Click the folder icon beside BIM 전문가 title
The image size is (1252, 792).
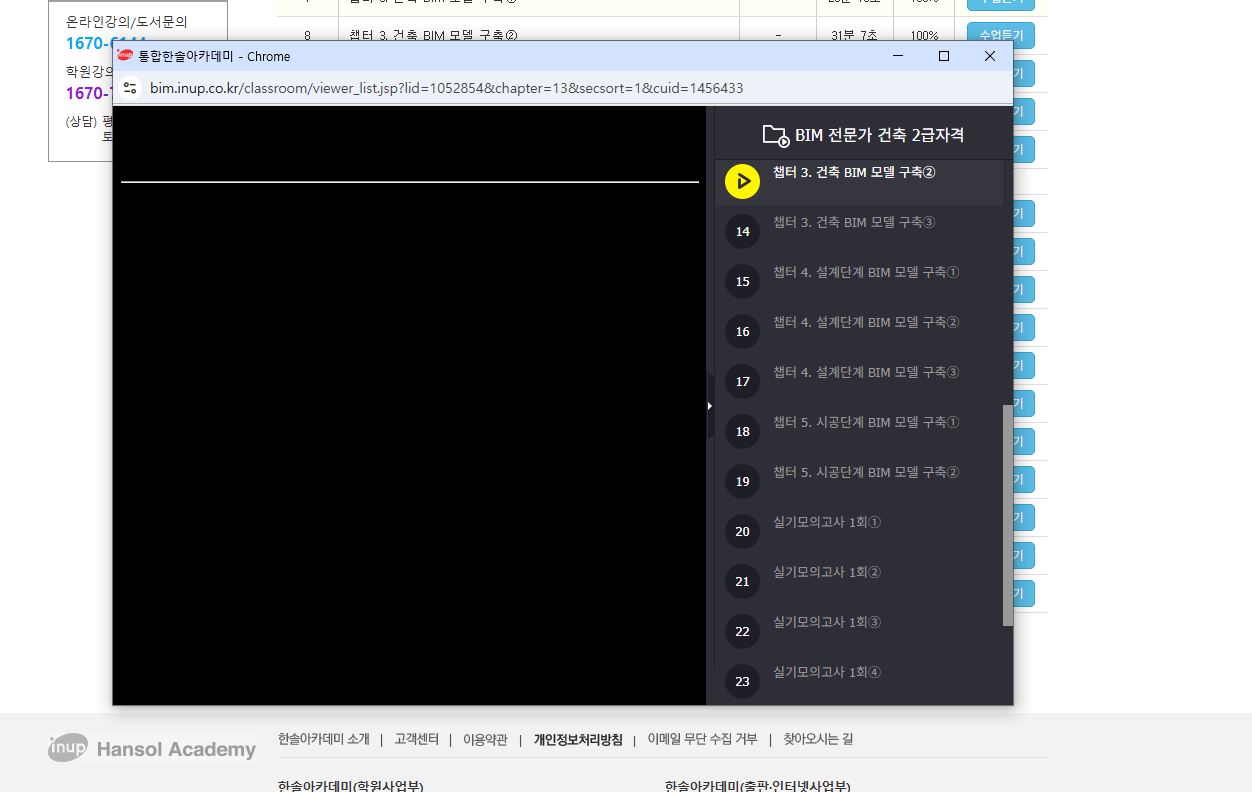point(776,135)
